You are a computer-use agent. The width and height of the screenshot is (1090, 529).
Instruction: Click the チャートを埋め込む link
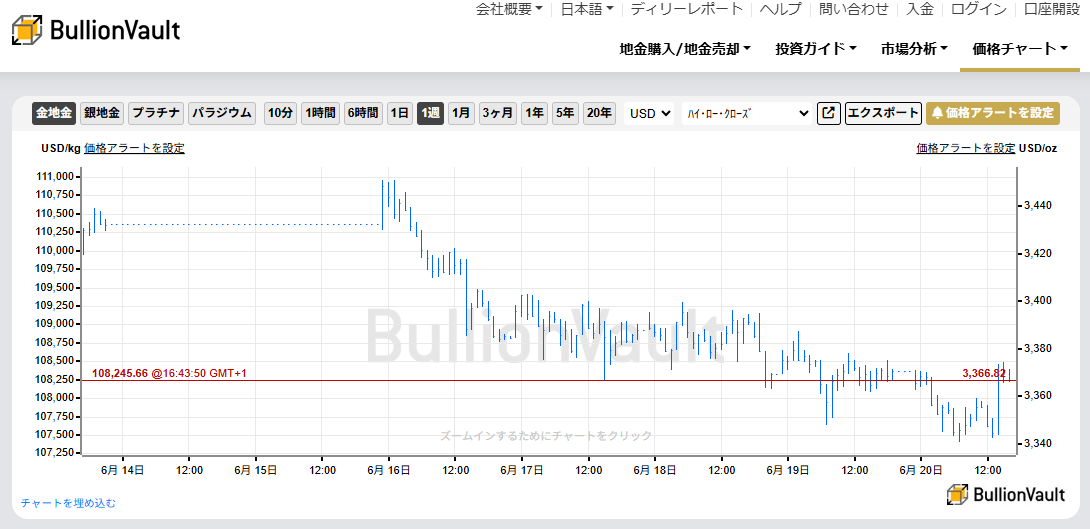tap(68, 503)
